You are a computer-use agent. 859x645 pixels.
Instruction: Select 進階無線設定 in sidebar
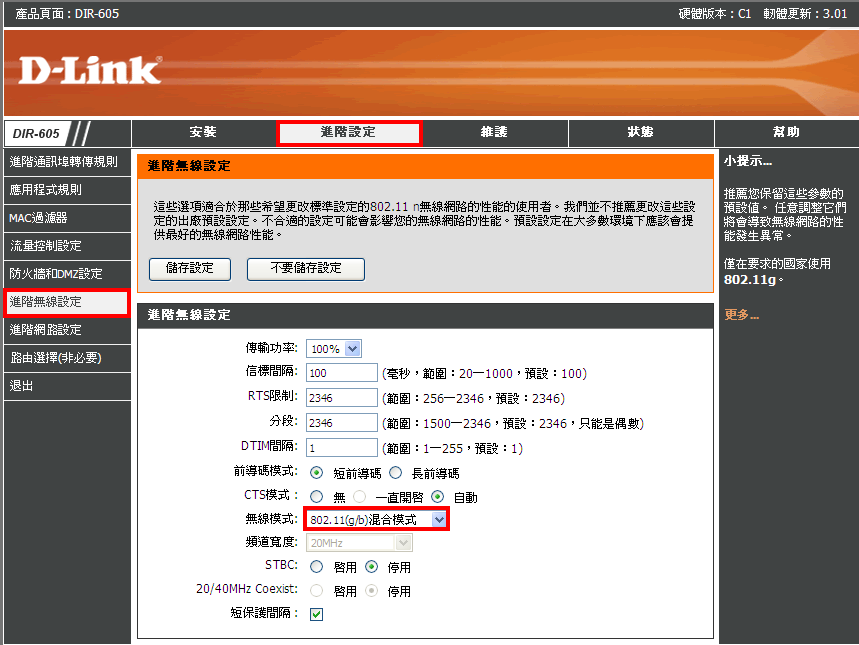(67, 302)
